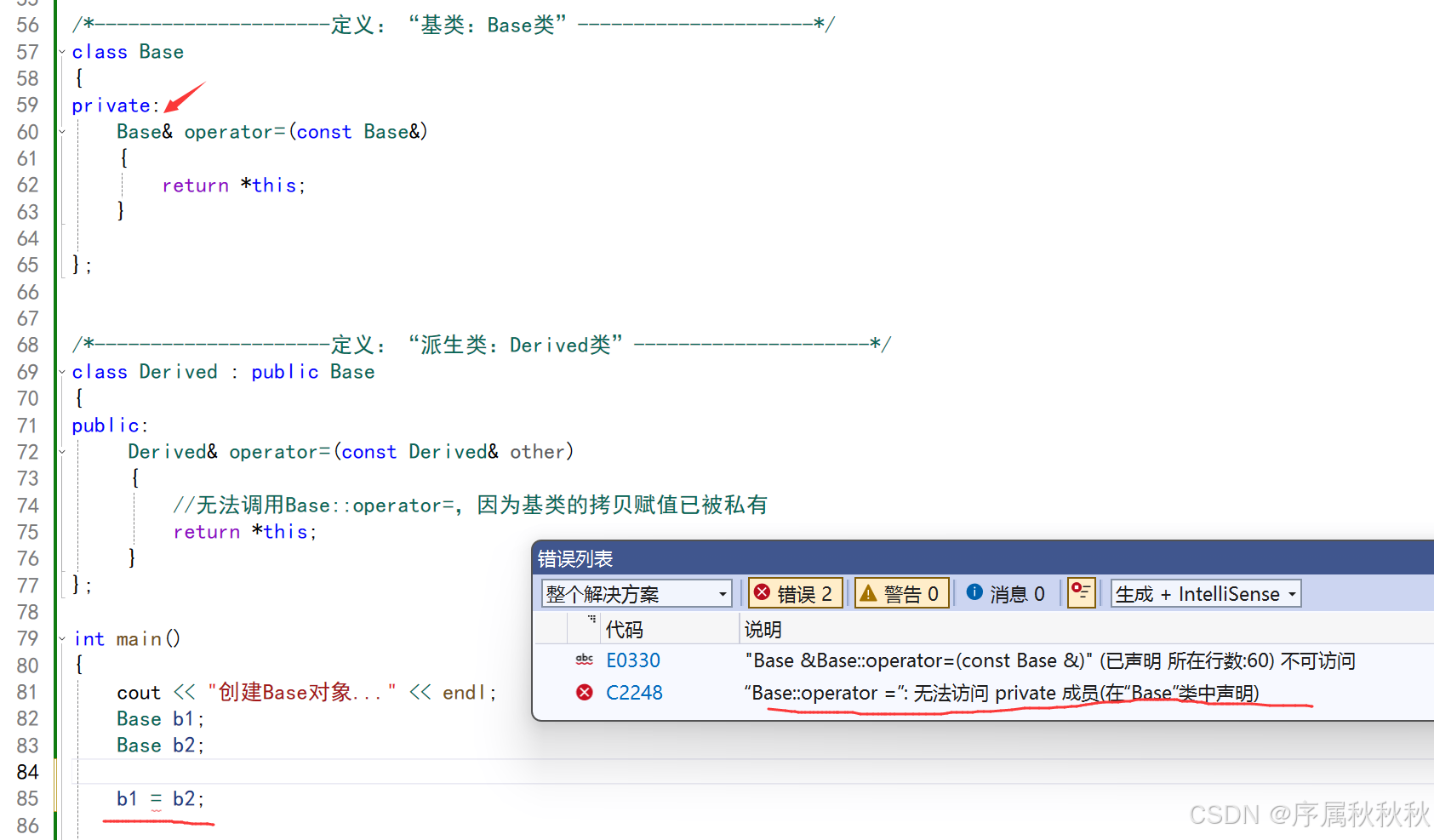Open the E0330 error code link
The image size is (1434, 840).
(633, 659)
